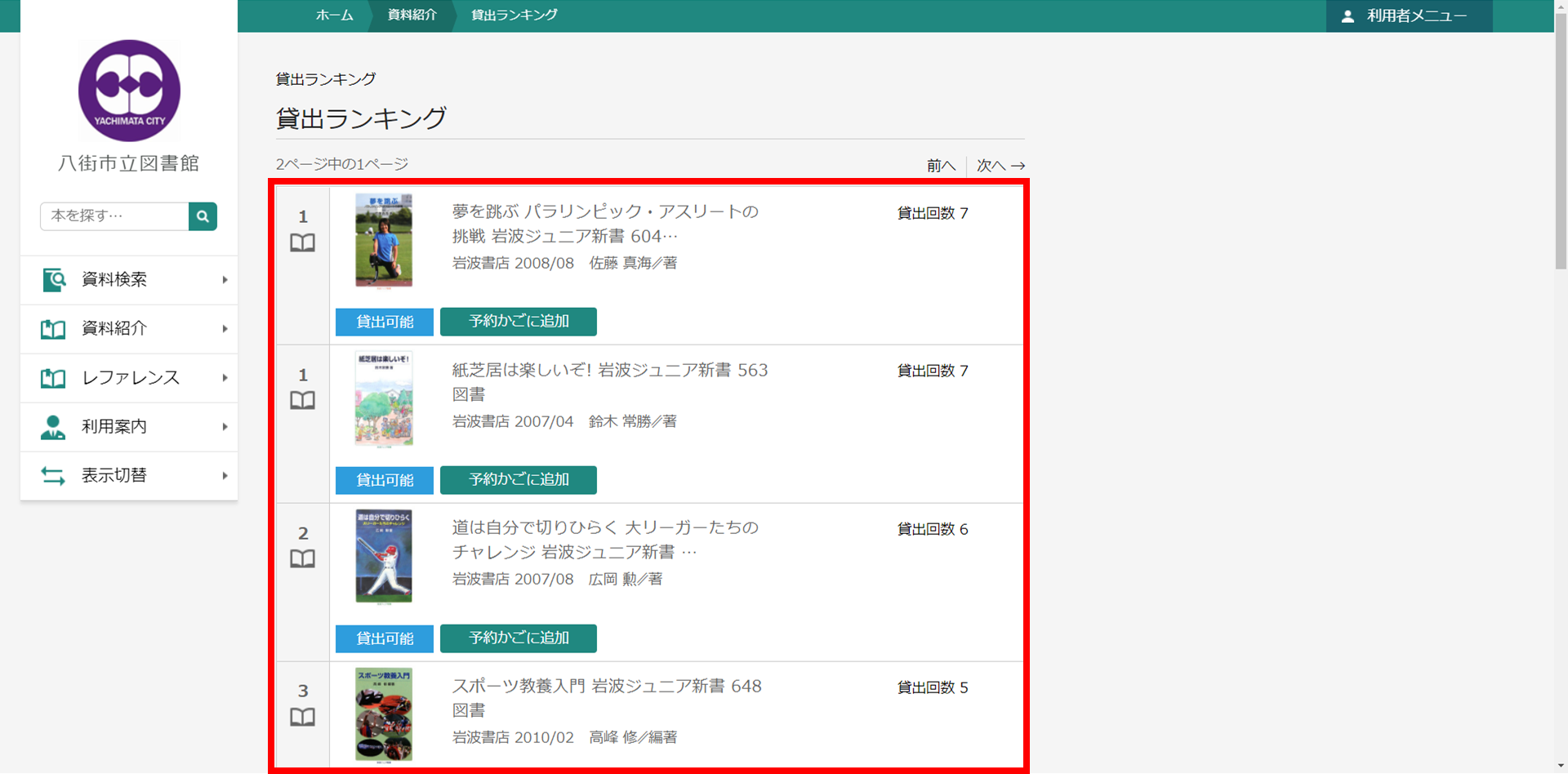Expand the 利用案内 menu arrow
The width and height of the screenshot is (1568, 774).
[x=225, y=427]
